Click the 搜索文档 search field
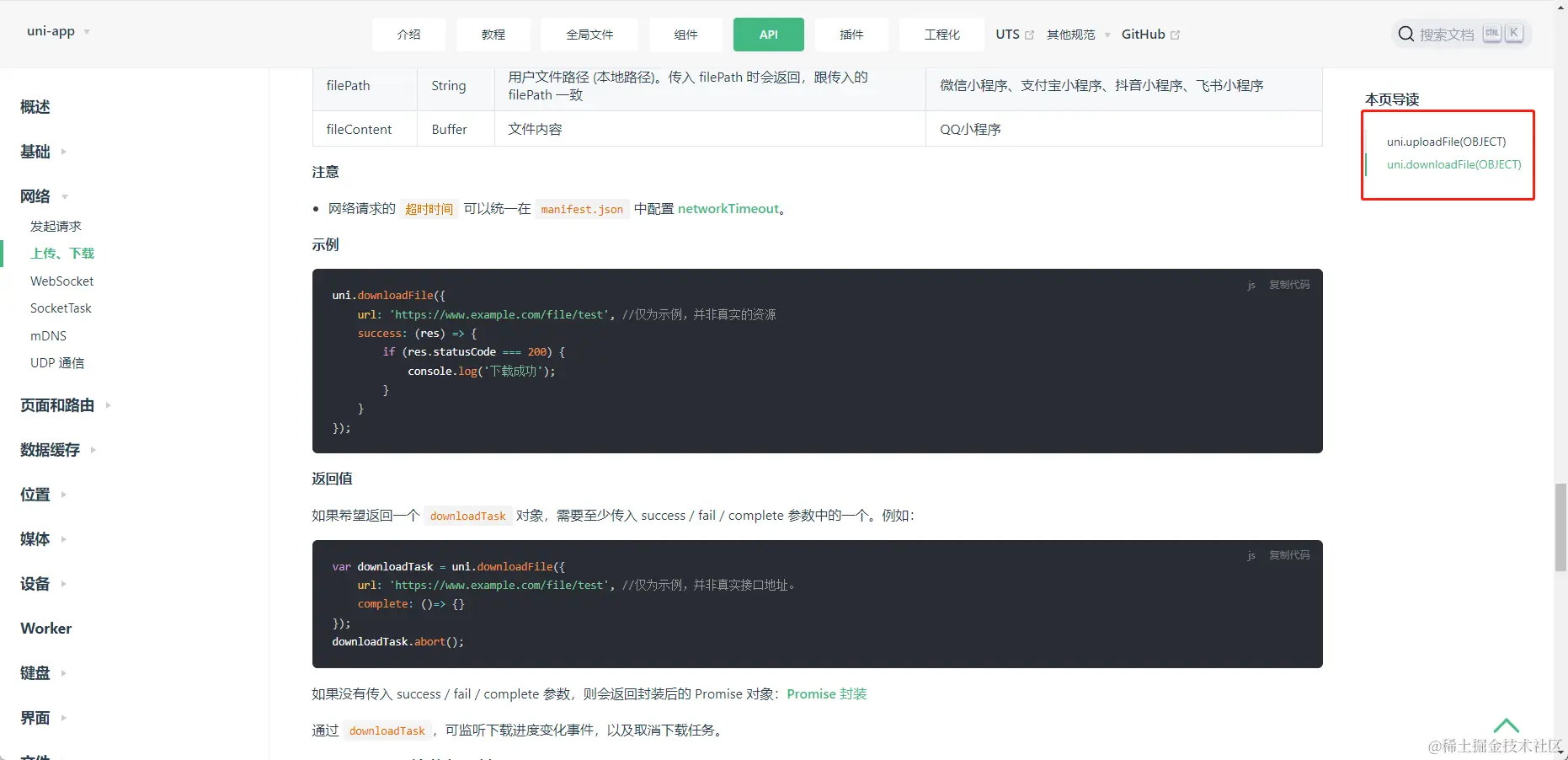 click(x=1460, y=34)
